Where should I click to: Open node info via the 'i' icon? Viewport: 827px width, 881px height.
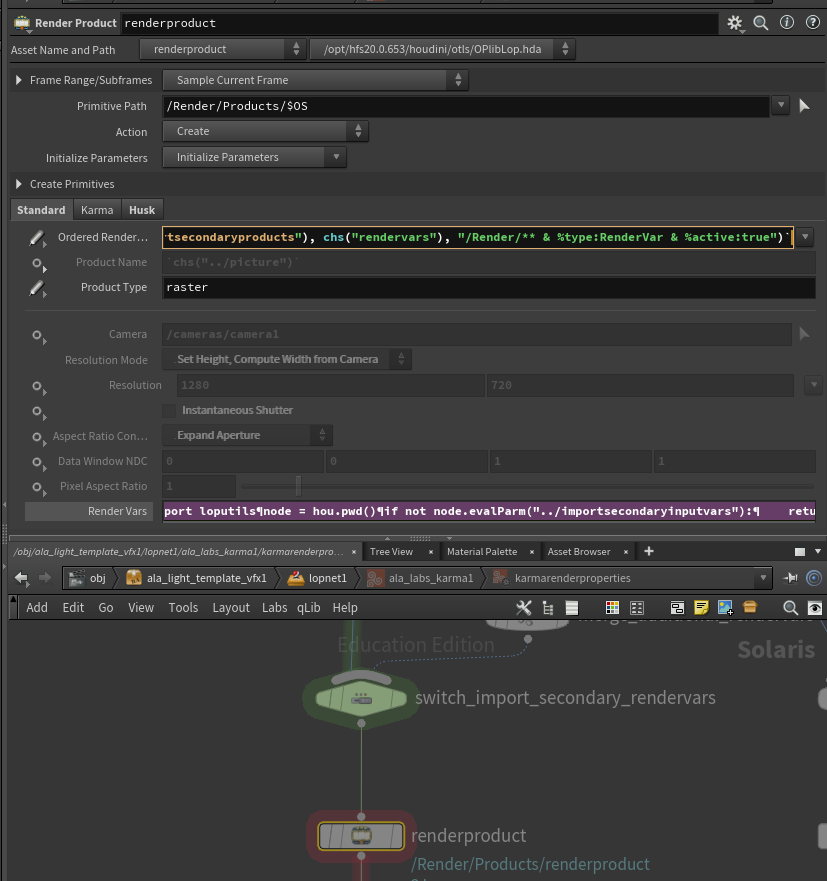point(787,22)
